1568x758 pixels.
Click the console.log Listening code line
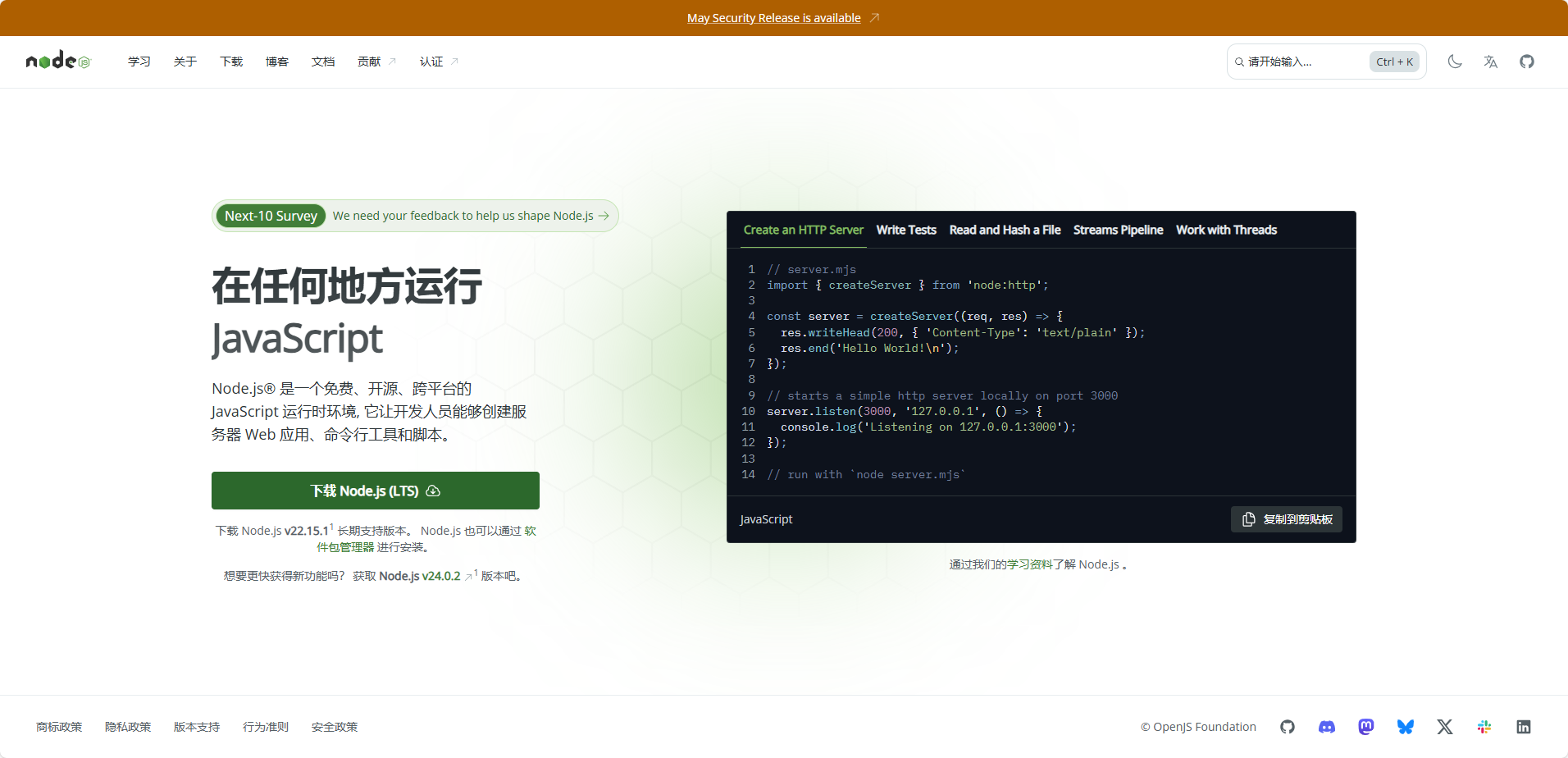tap(928, 427)
